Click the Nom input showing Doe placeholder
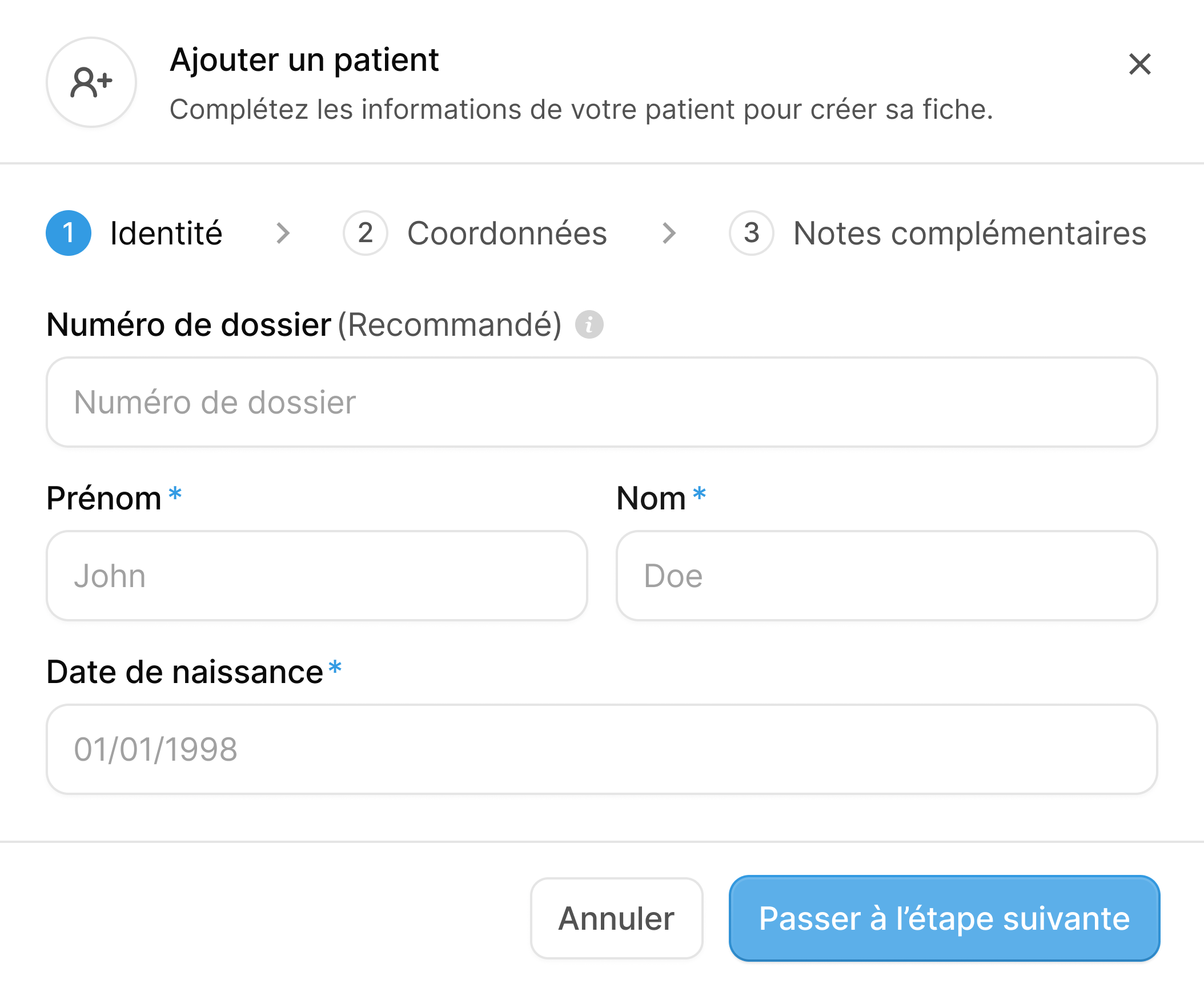Viewport: 1204px width, 996px height. click(887, 576)
